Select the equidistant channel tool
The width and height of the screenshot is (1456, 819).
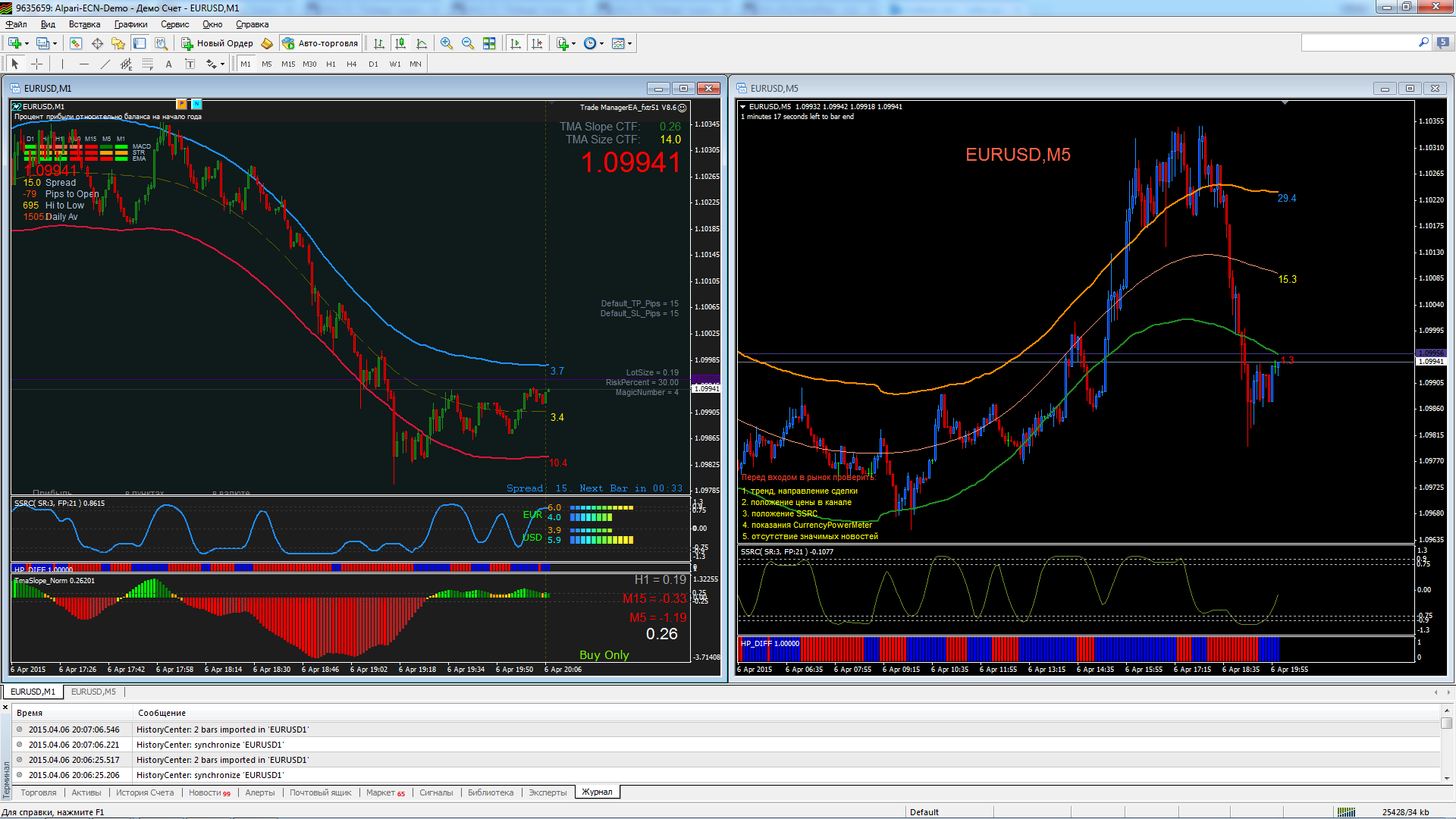pos(127,64)
